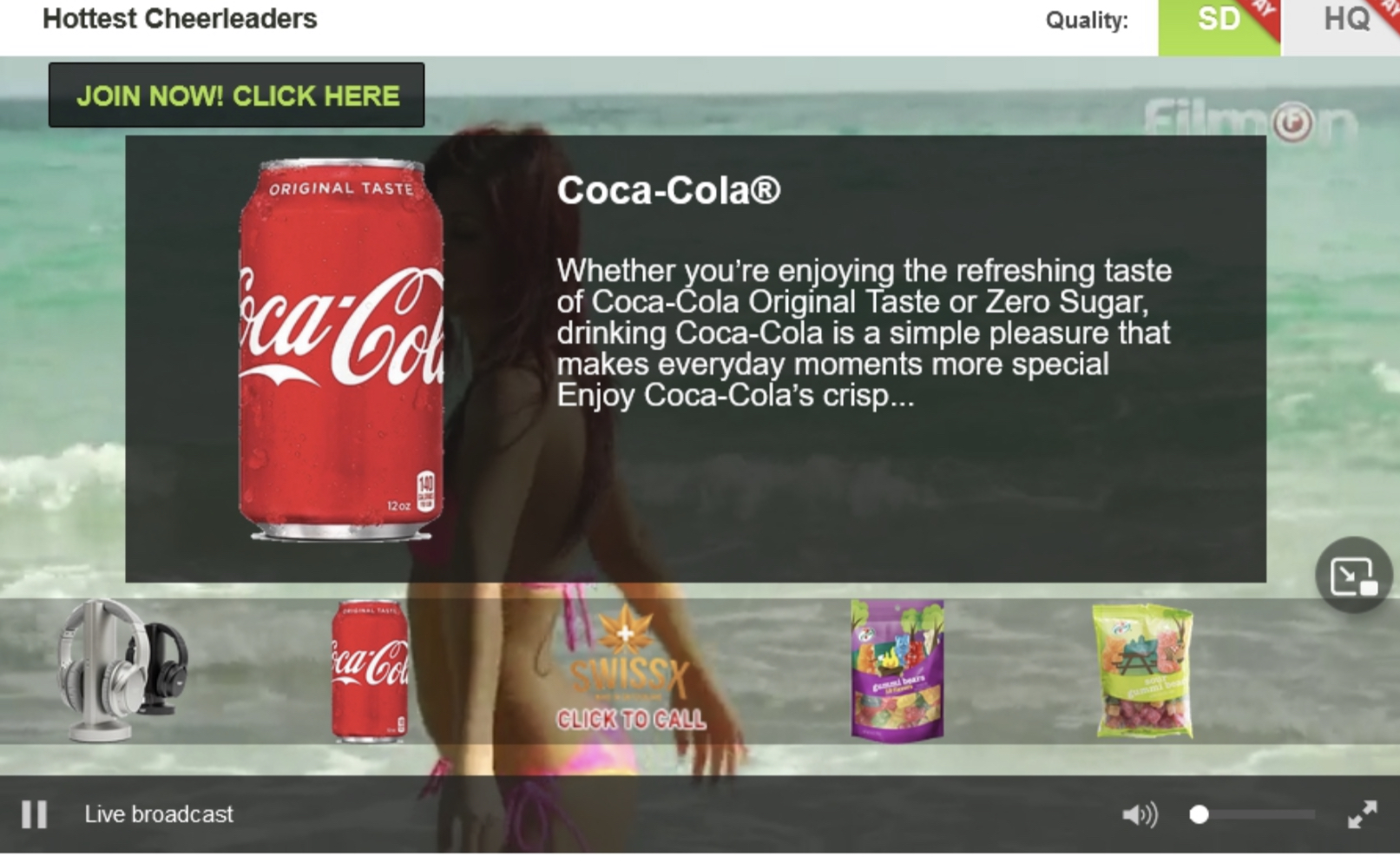Mute the audio with the speaker icon
Screen dimensions: 1400x863
tap(1138, 814)
